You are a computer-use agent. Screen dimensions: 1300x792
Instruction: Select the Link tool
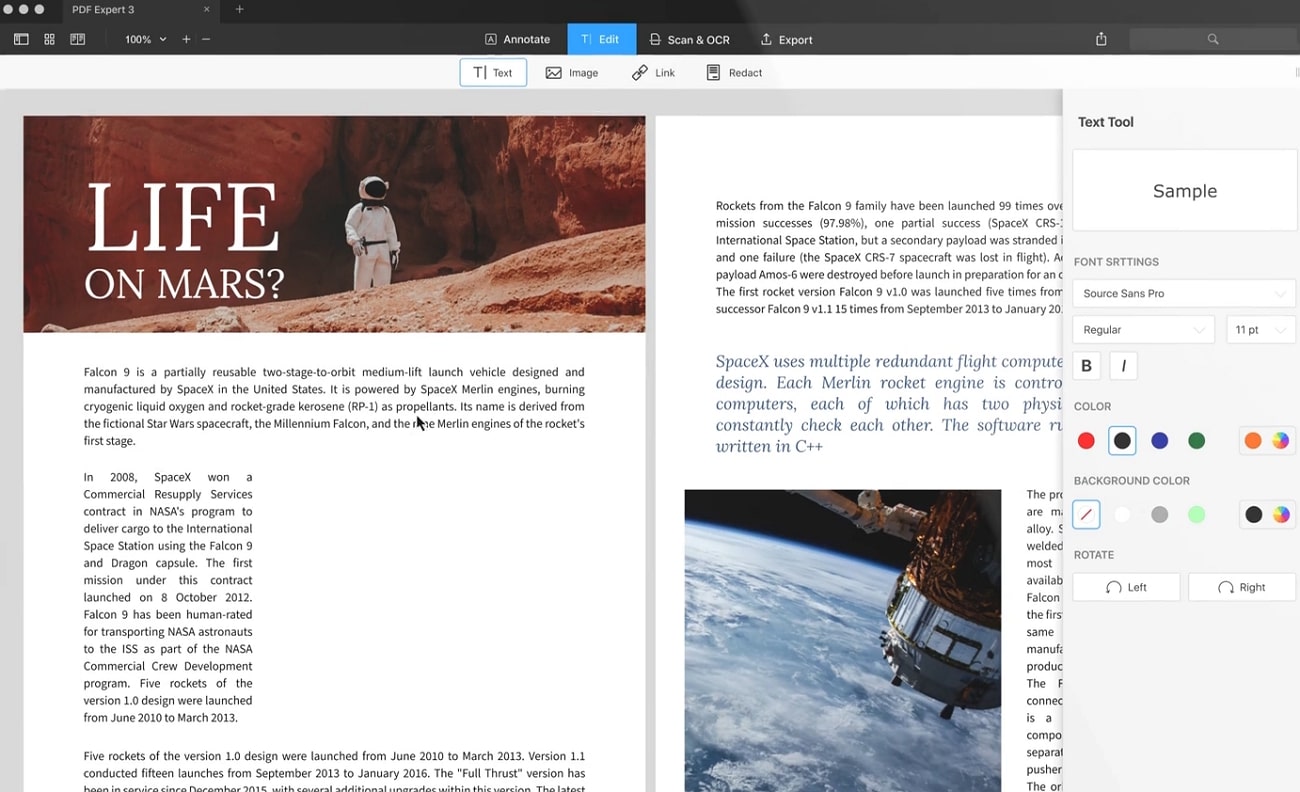coord(652,71)
